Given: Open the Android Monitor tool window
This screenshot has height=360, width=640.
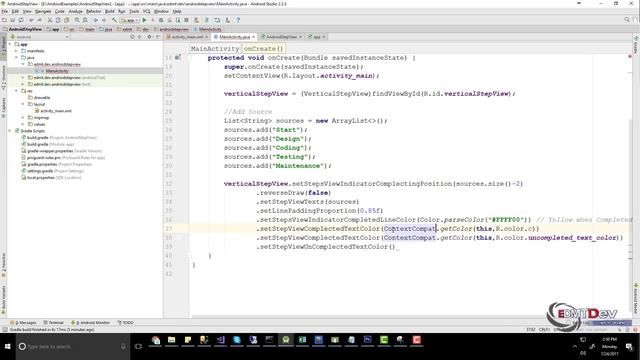Looking at the screenshot, I should [91, 322].
